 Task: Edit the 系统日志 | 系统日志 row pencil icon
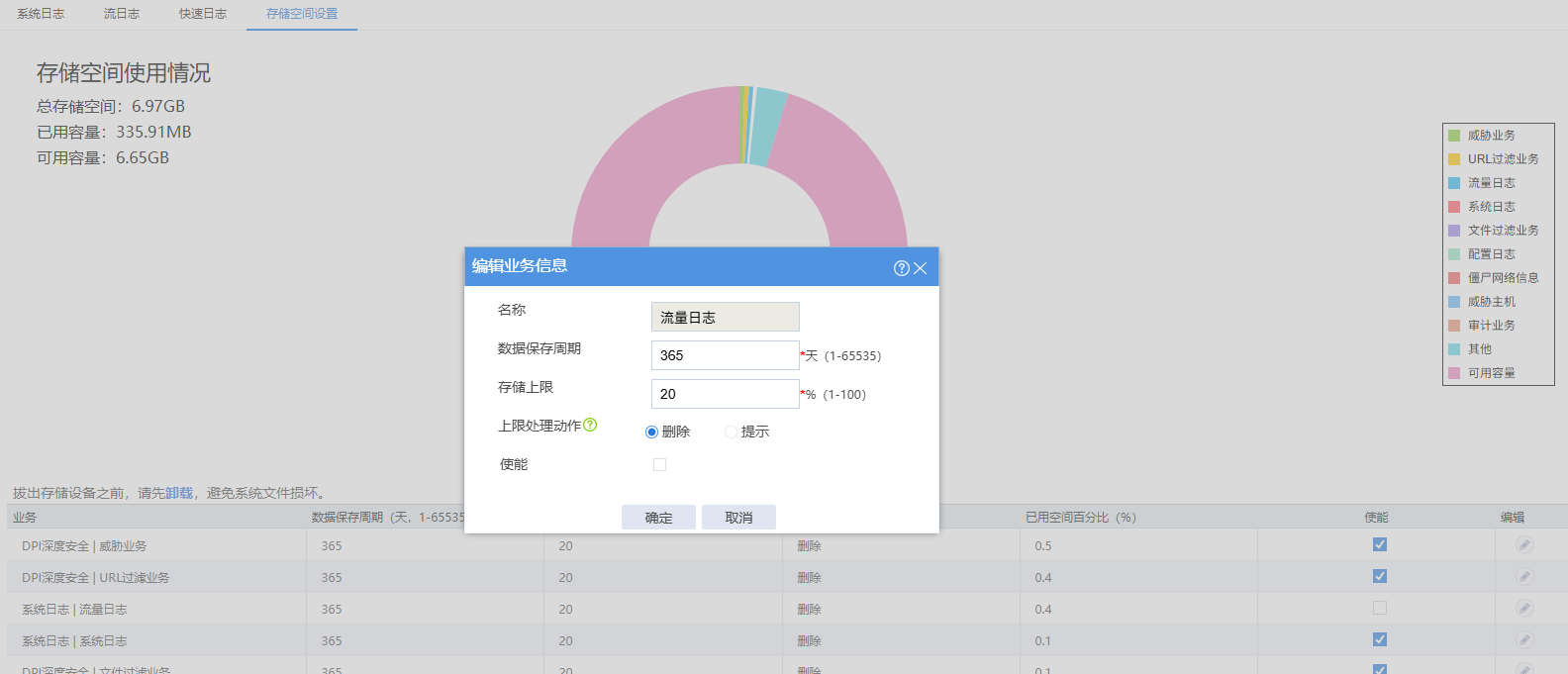click(x=1524, y=640)
